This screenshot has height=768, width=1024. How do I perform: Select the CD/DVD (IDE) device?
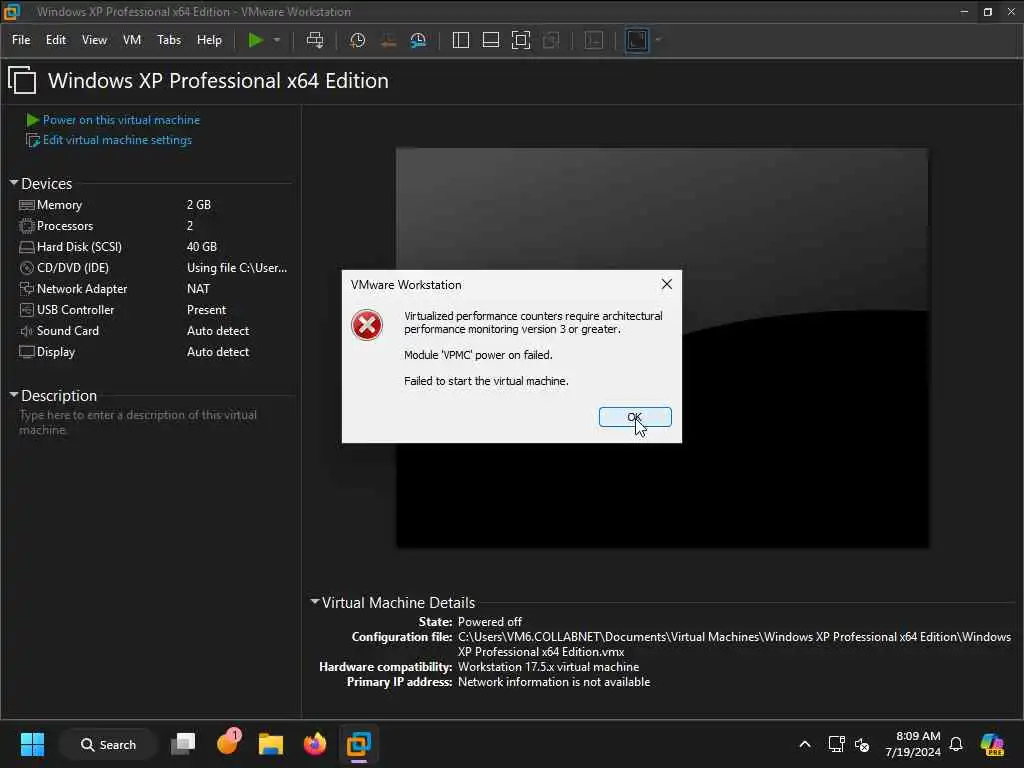[x=154, y=267]
